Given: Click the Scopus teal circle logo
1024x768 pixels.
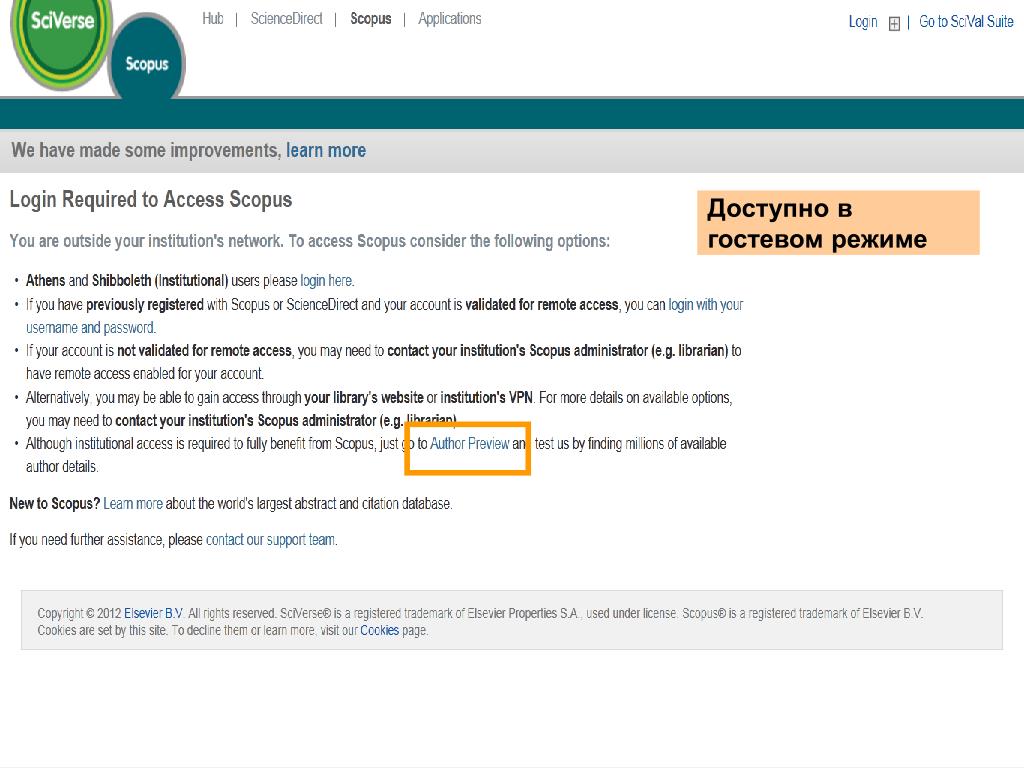Looking at the screenshot, I should (146, 61).
